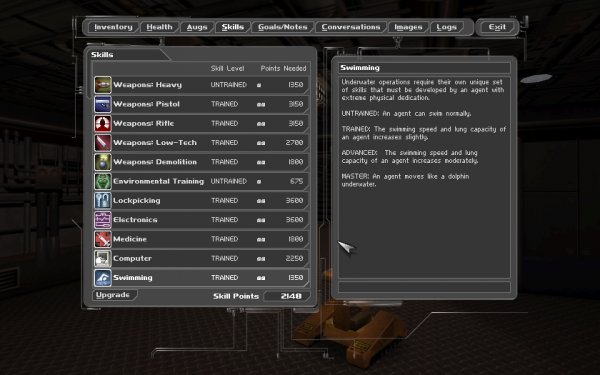Click the Points Needed column header
The width and height of the screenshot is (600, 375).
click(283, 68)
